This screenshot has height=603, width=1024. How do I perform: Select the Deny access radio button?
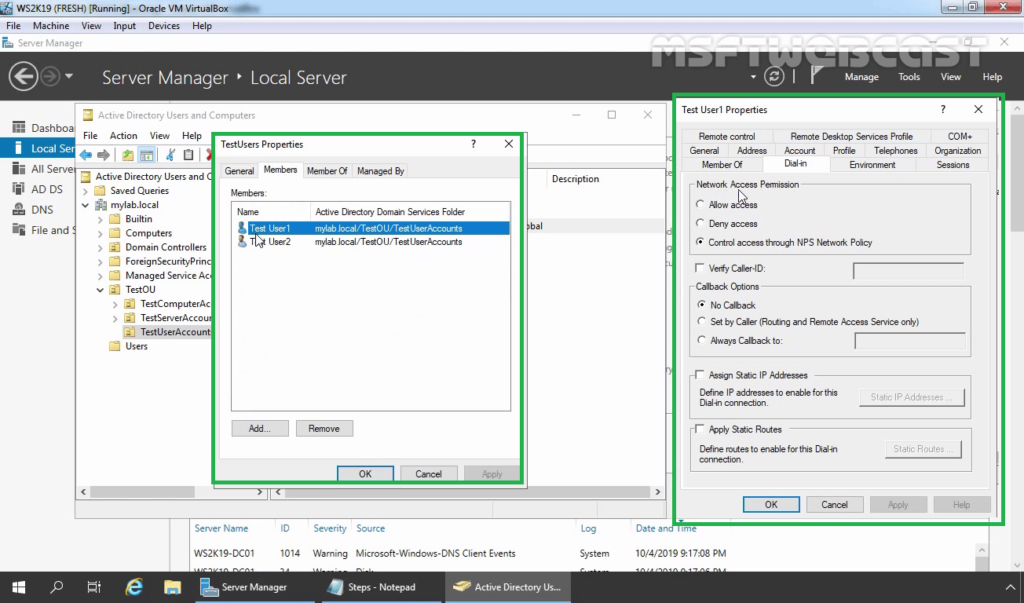point(700,223)
